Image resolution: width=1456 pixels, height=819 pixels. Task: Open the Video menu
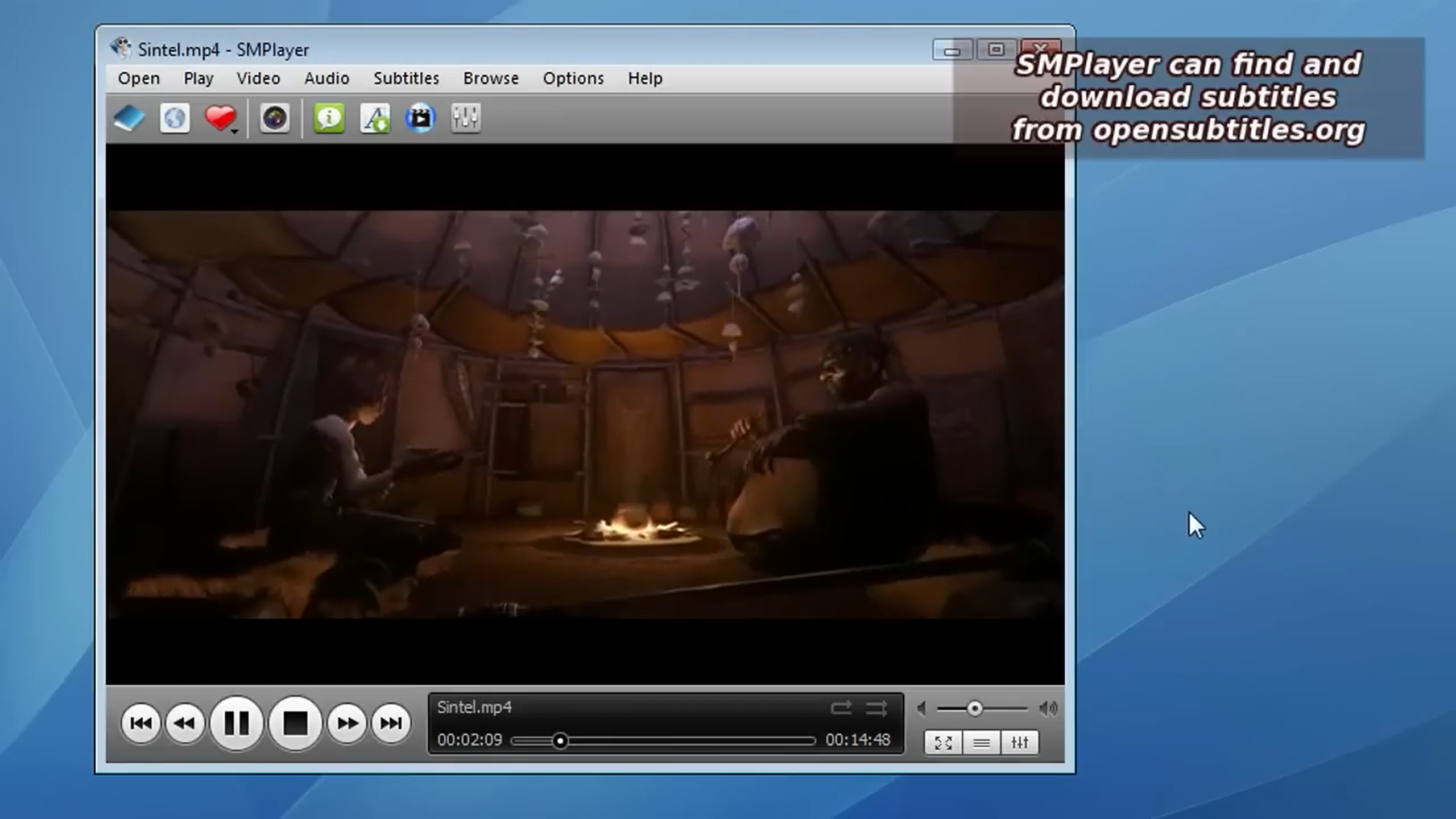tap(258, 78)
